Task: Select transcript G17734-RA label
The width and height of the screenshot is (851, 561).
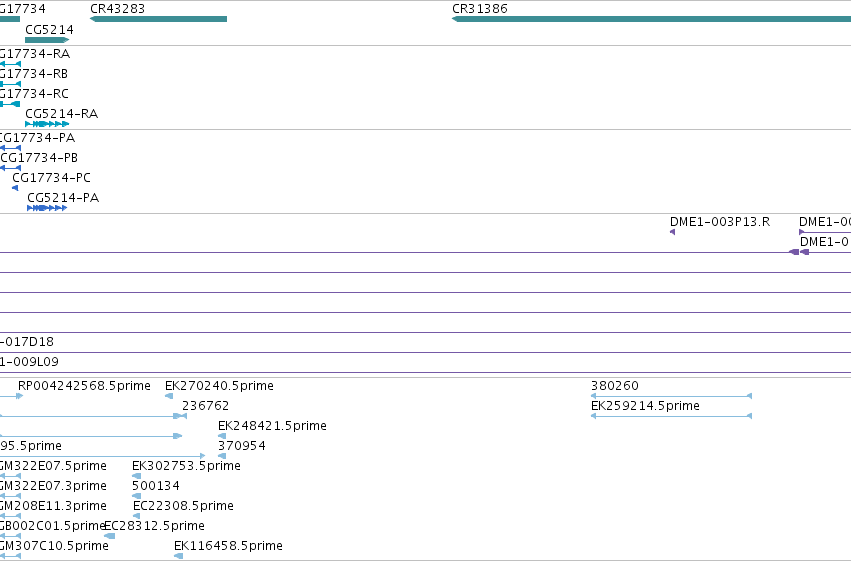Action: coord(35,53)
